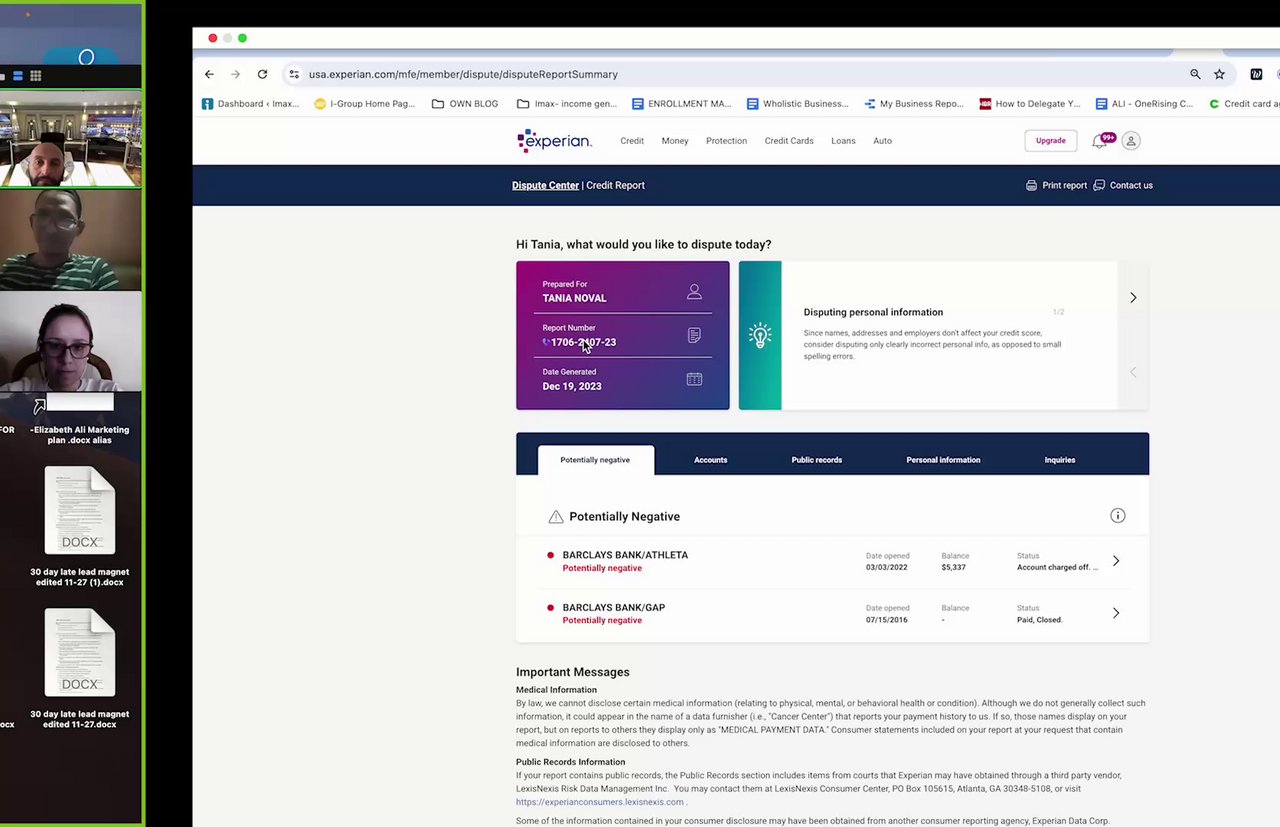The height and width of the screenshot is (827, 1280).
Task: Open the How to Delegate bookmark
Action: click(x=1030, y=103)
